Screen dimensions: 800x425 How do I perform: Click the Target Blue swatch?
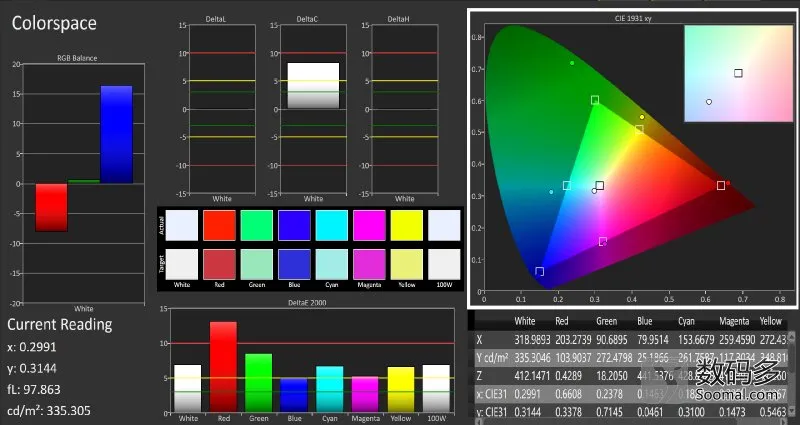[294, 264]
